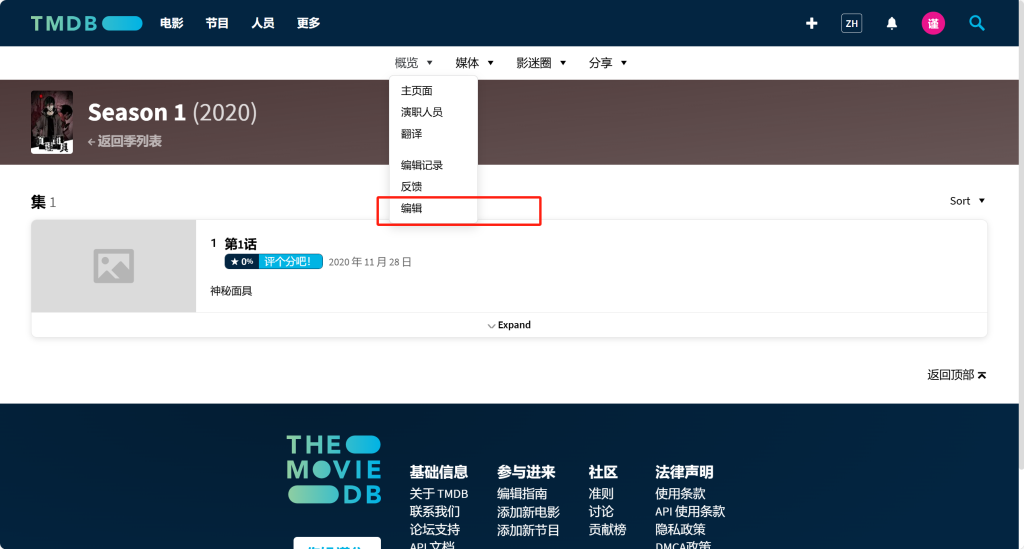The image size is (1024, 549).
Task: Click the plus add-content icon
Action: (811, 23)
